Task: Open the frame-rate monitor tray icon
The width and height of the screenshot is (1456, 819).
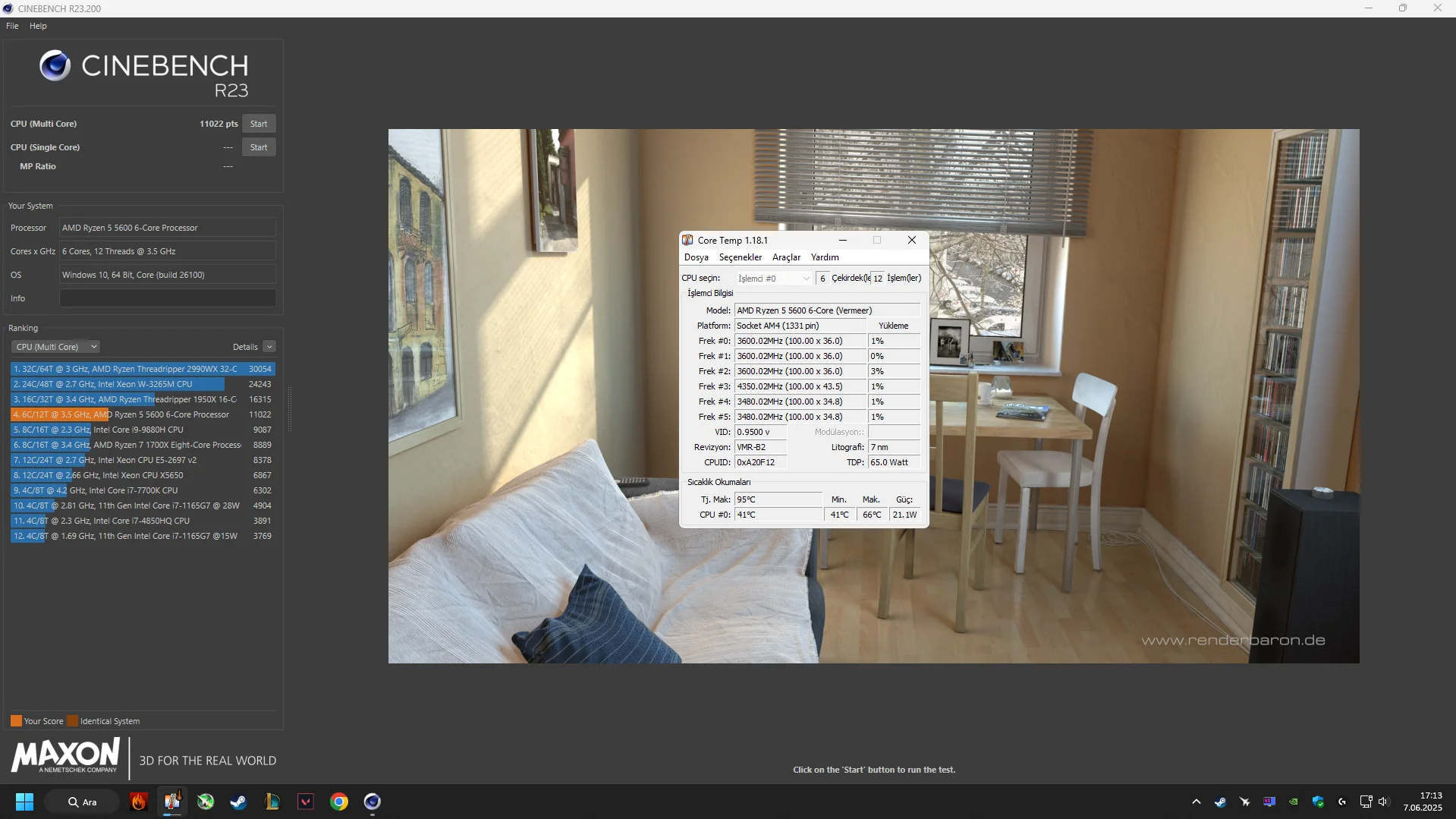Action: [1269, 802]
